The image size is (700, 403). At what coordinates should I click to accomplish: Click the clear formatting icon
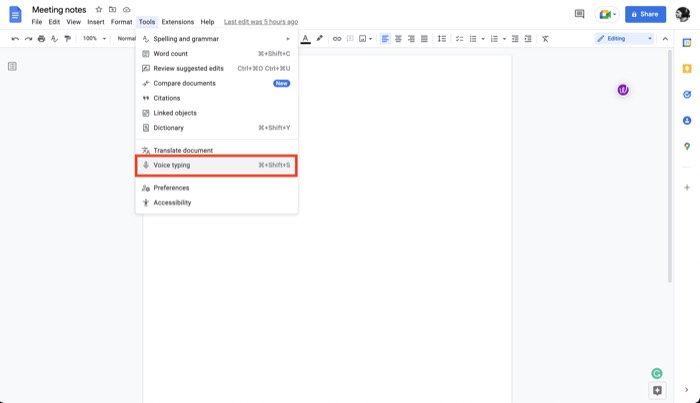(x=545, y=39)
